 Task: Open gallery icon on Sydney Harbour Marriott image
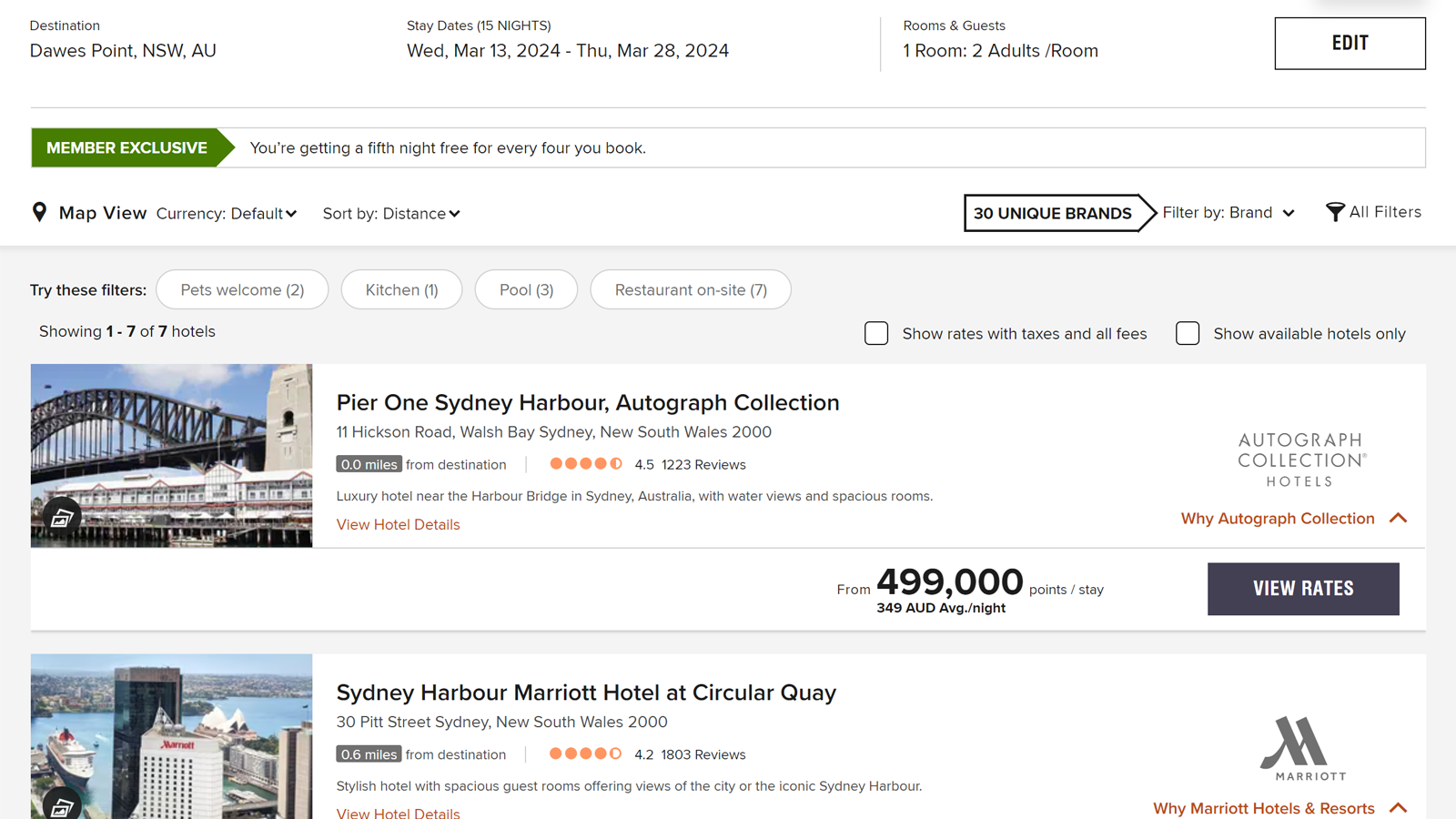(62, 807)
